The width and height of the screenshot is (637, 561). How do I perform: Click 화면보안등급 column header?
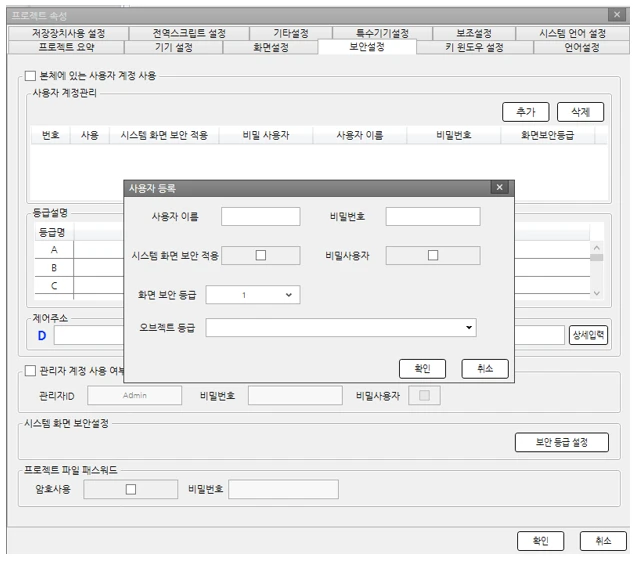[x=548, y=135]
